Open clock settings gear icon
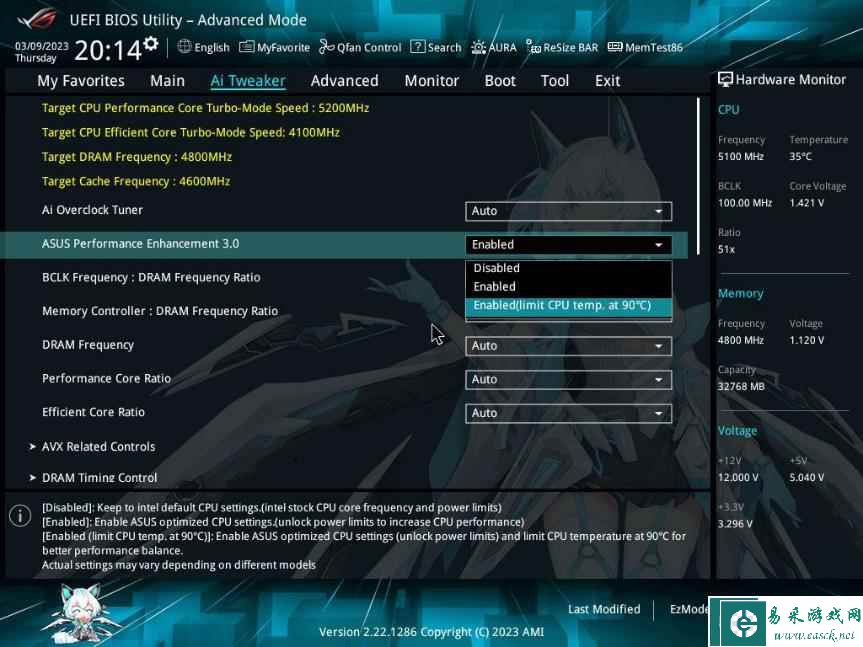 coord(151,44)
